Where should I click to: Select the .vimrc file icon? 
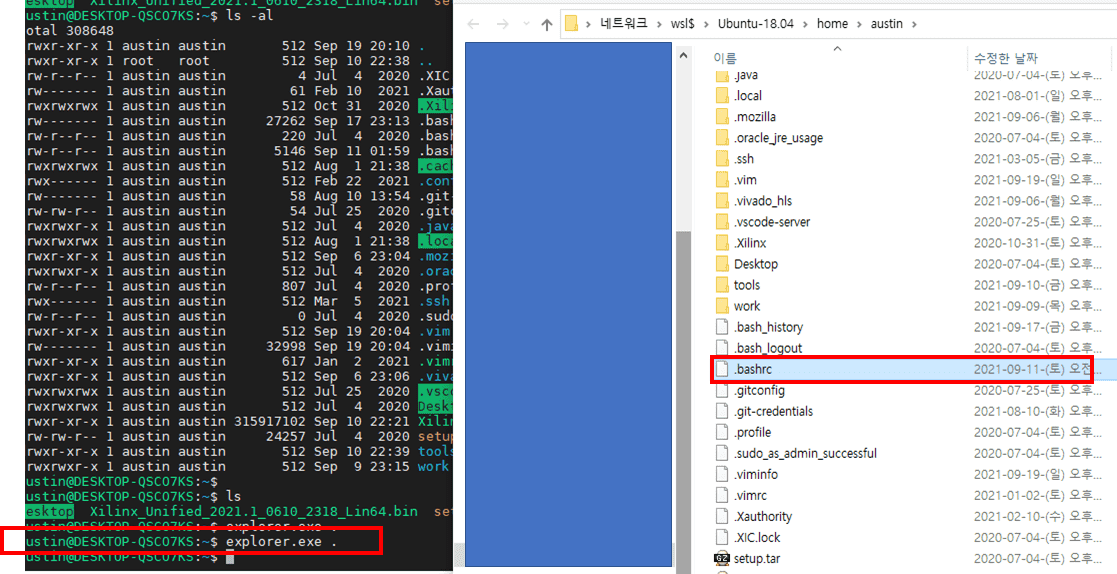point(722,495)
